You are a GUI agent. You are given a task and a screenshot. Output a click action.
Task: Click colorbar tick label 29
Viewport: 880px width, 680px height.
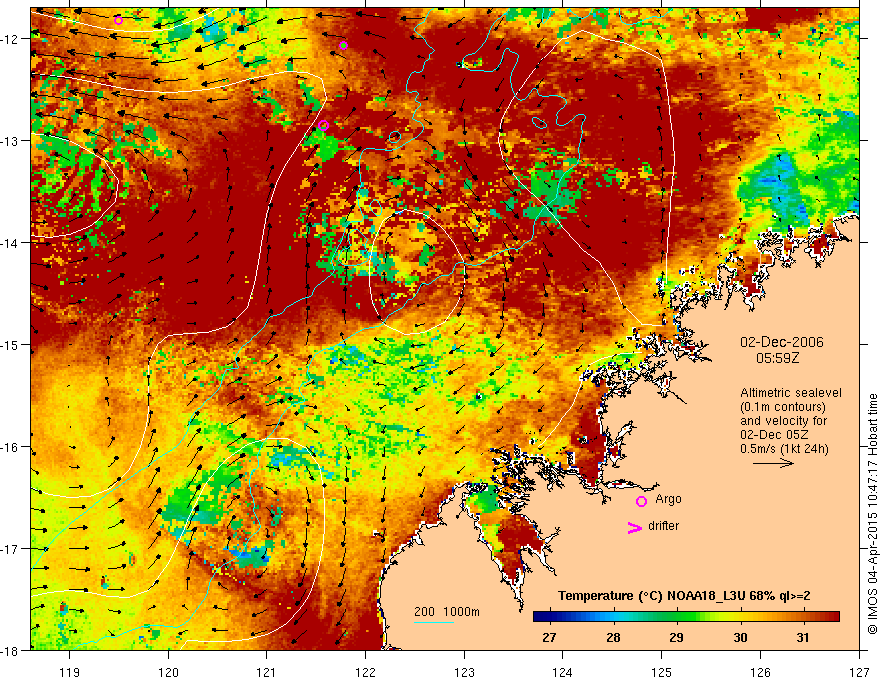[x=677, y=637]
